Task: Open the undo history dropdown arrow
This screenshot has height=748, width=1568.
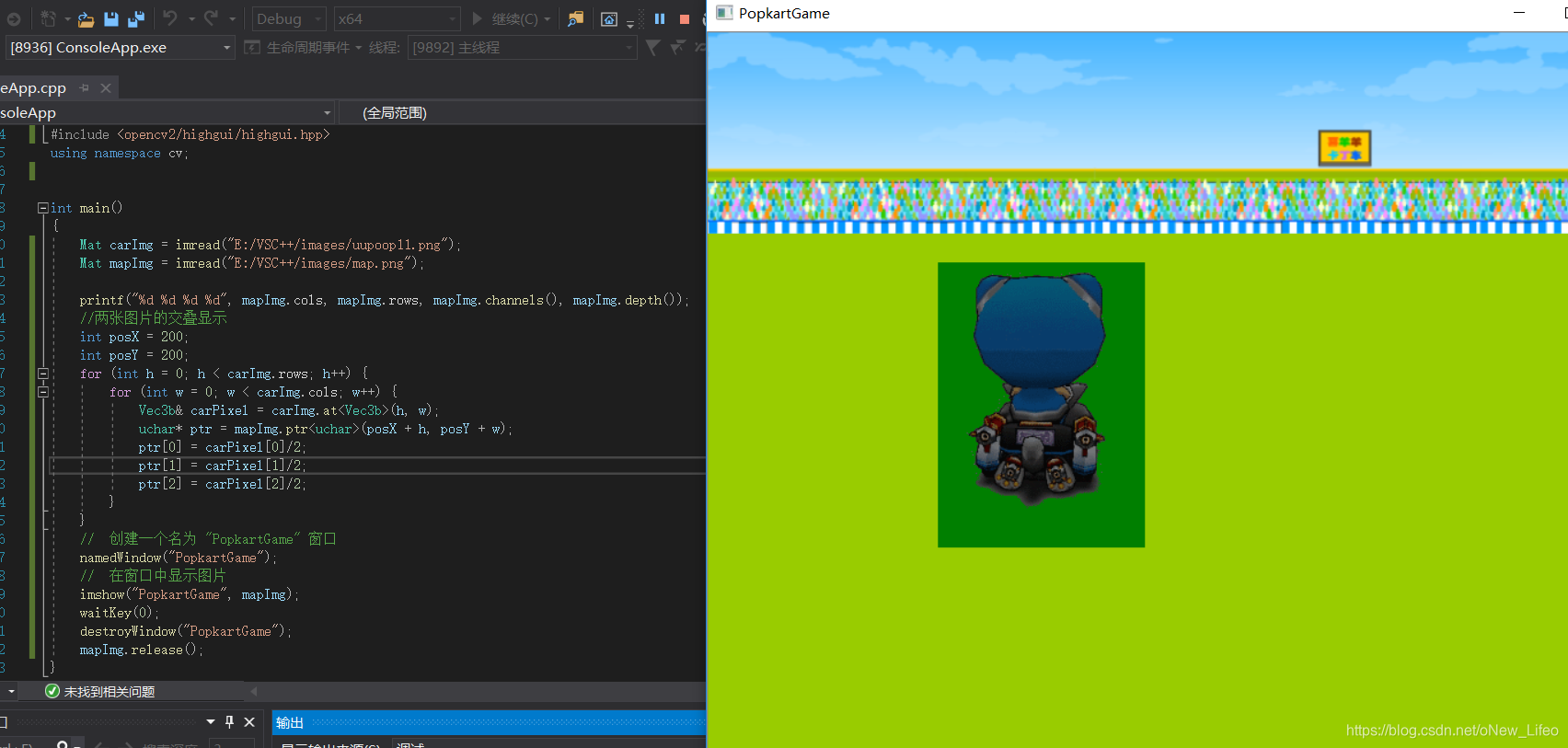Action: click(x=191, y=18)
